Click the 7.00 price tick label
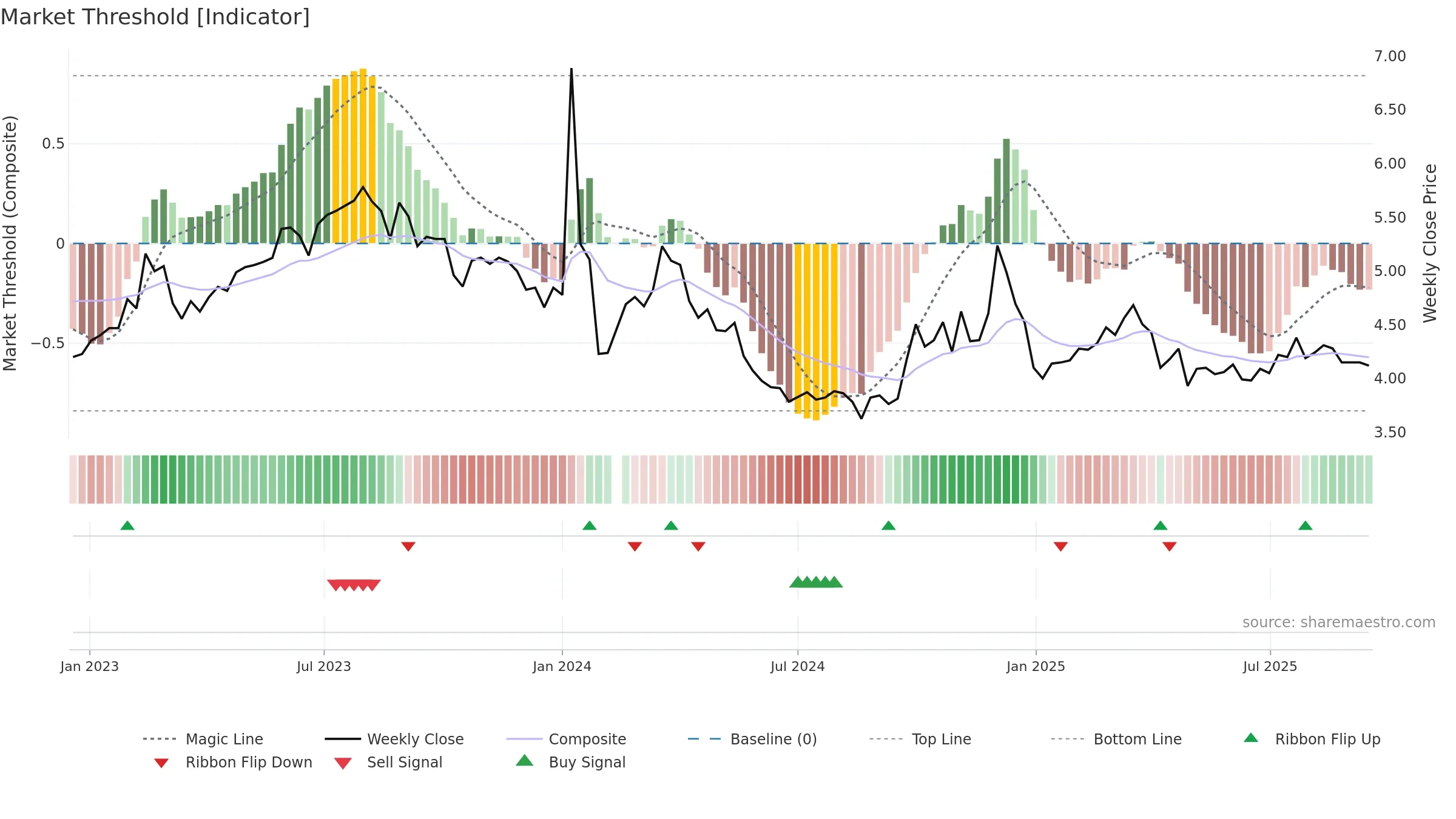The width and height of the screenshot is (1456, 819). pyautogui.click(x=1390, y=56)
